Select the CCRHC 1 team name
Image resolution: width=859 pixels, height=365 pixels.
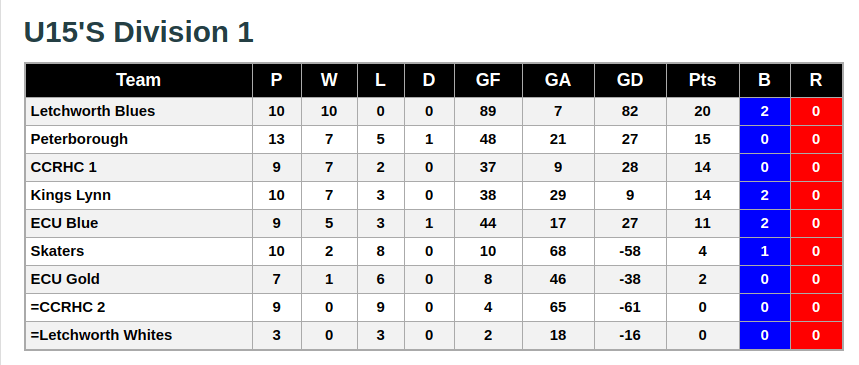[x=64, y=167]
